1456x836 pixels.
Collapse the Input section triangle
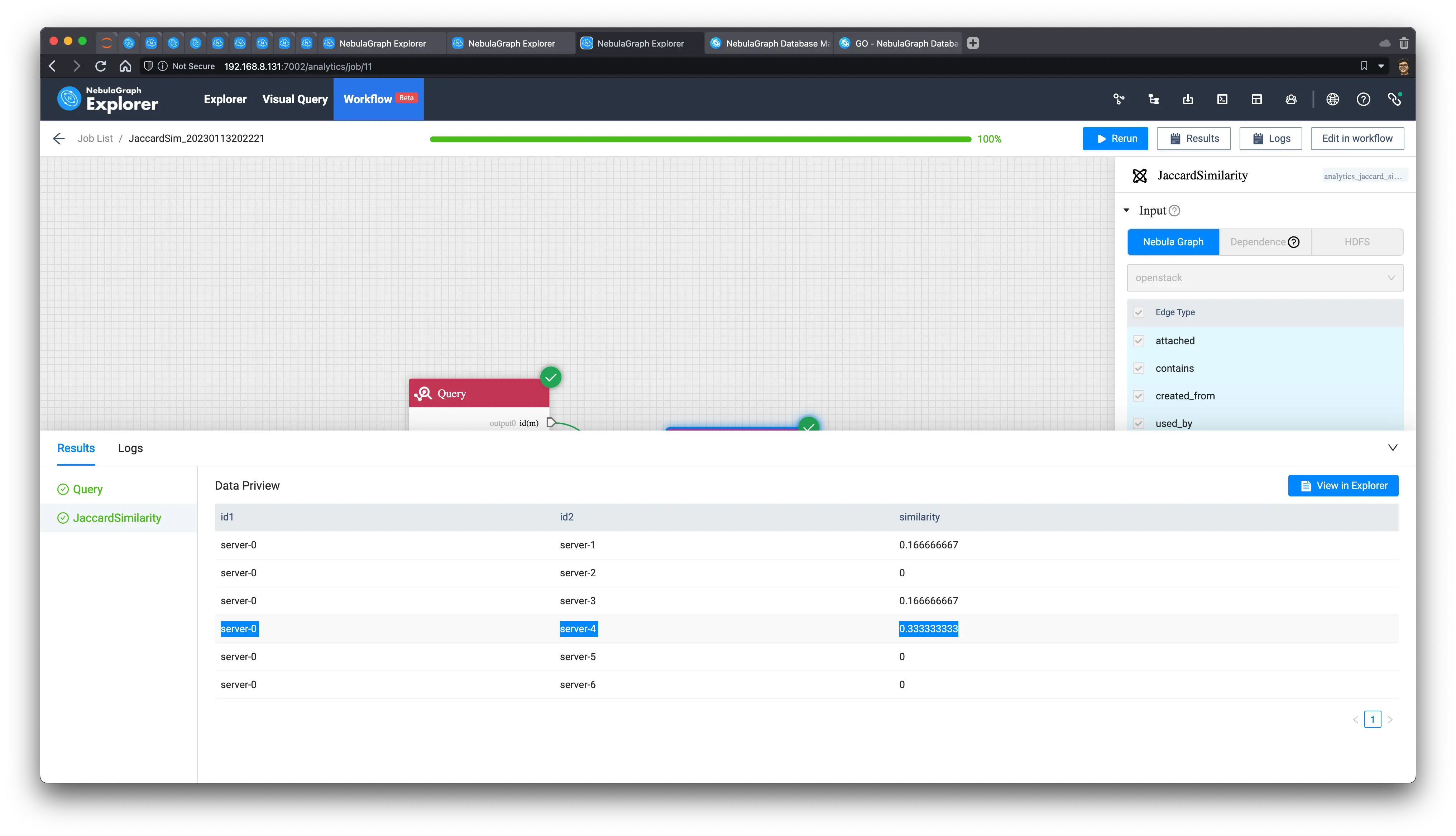[x=1126, y=211]
